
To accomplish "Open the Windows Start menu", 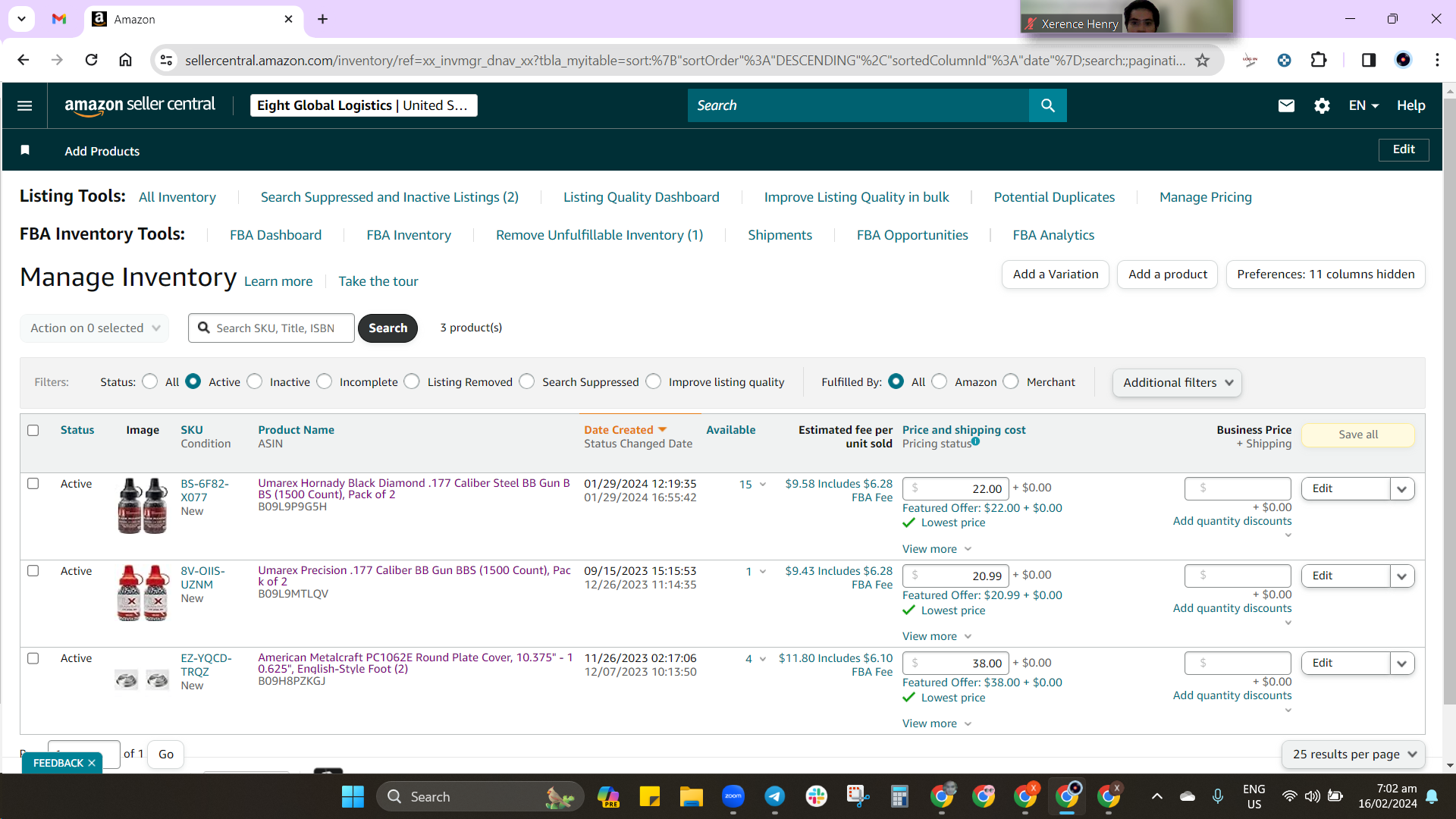I will [x=353, y=796].
